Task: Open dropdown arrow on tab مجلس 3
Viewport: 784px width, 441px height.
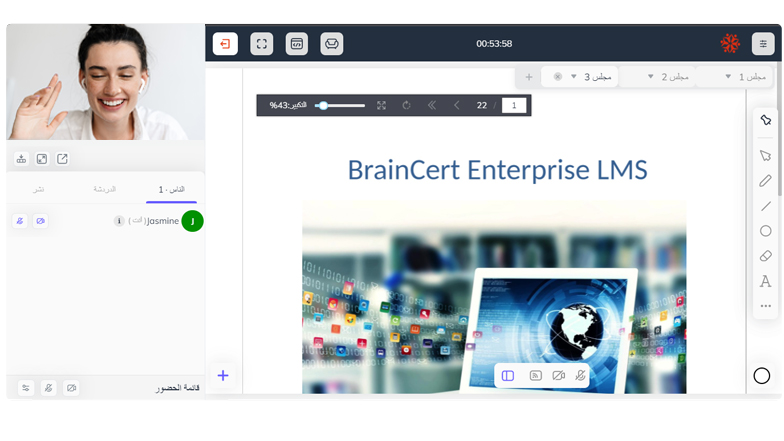Action: pos(574,76)
